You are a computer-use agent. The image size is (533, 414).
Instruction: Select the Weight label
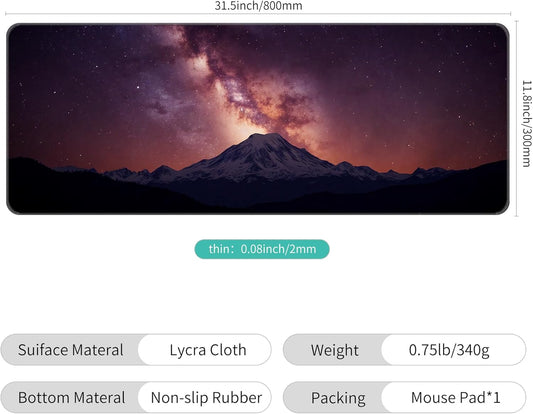click(x=334, y=350)
